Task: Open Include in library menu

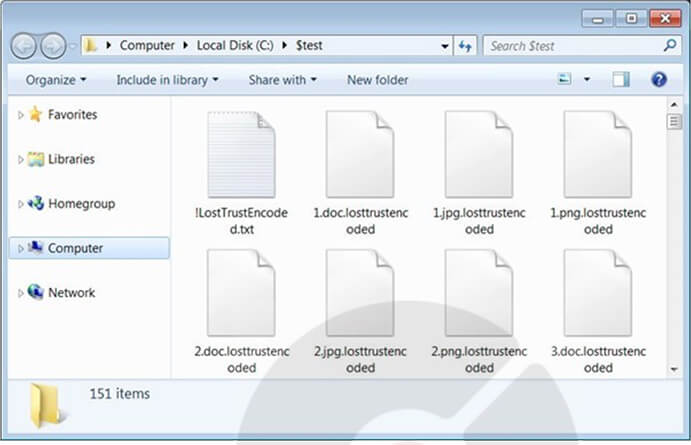Action: 167,80
